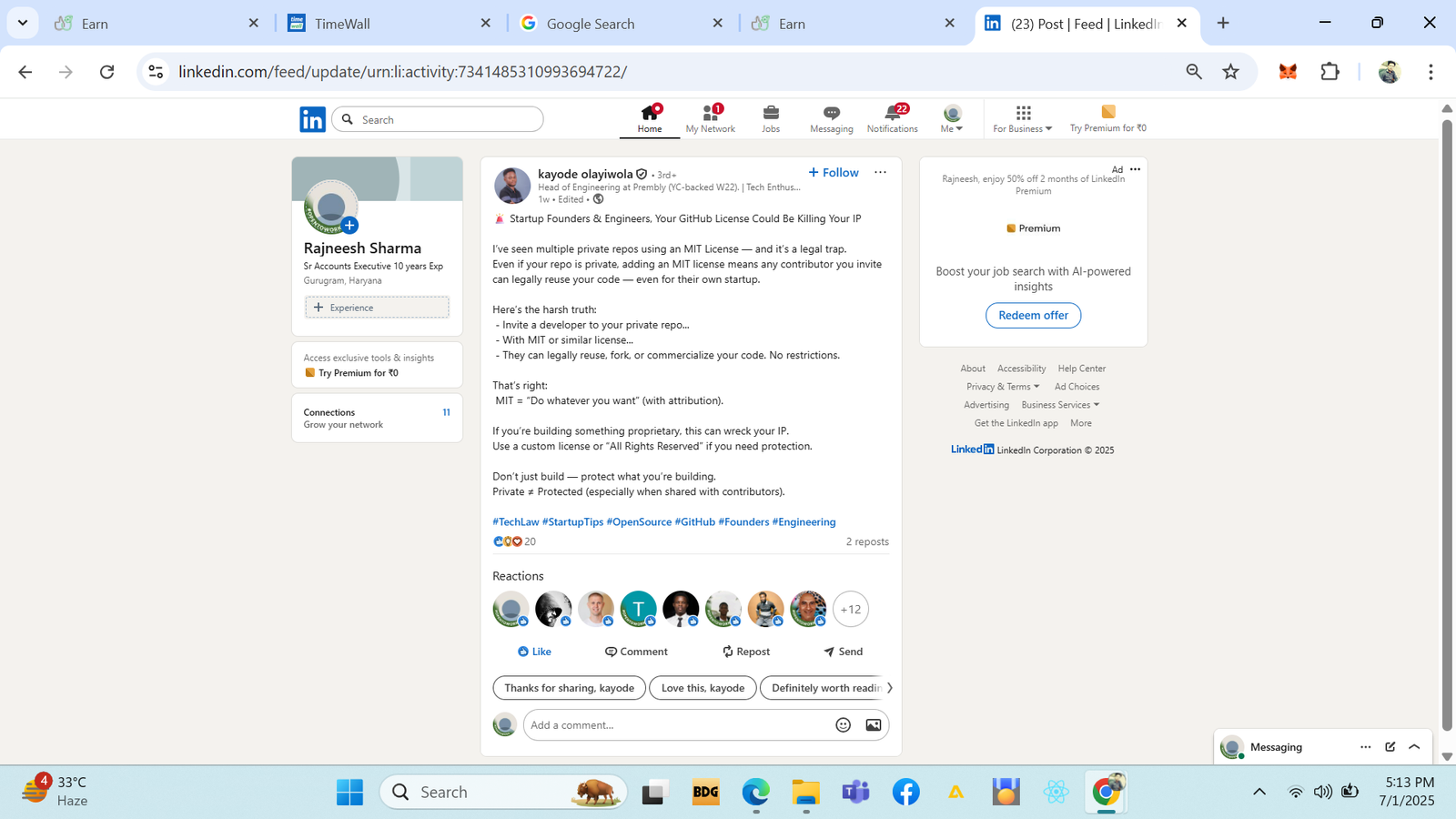Compose a new message icon
Screen dimensions: 1456x819
tap(1390, 747)
